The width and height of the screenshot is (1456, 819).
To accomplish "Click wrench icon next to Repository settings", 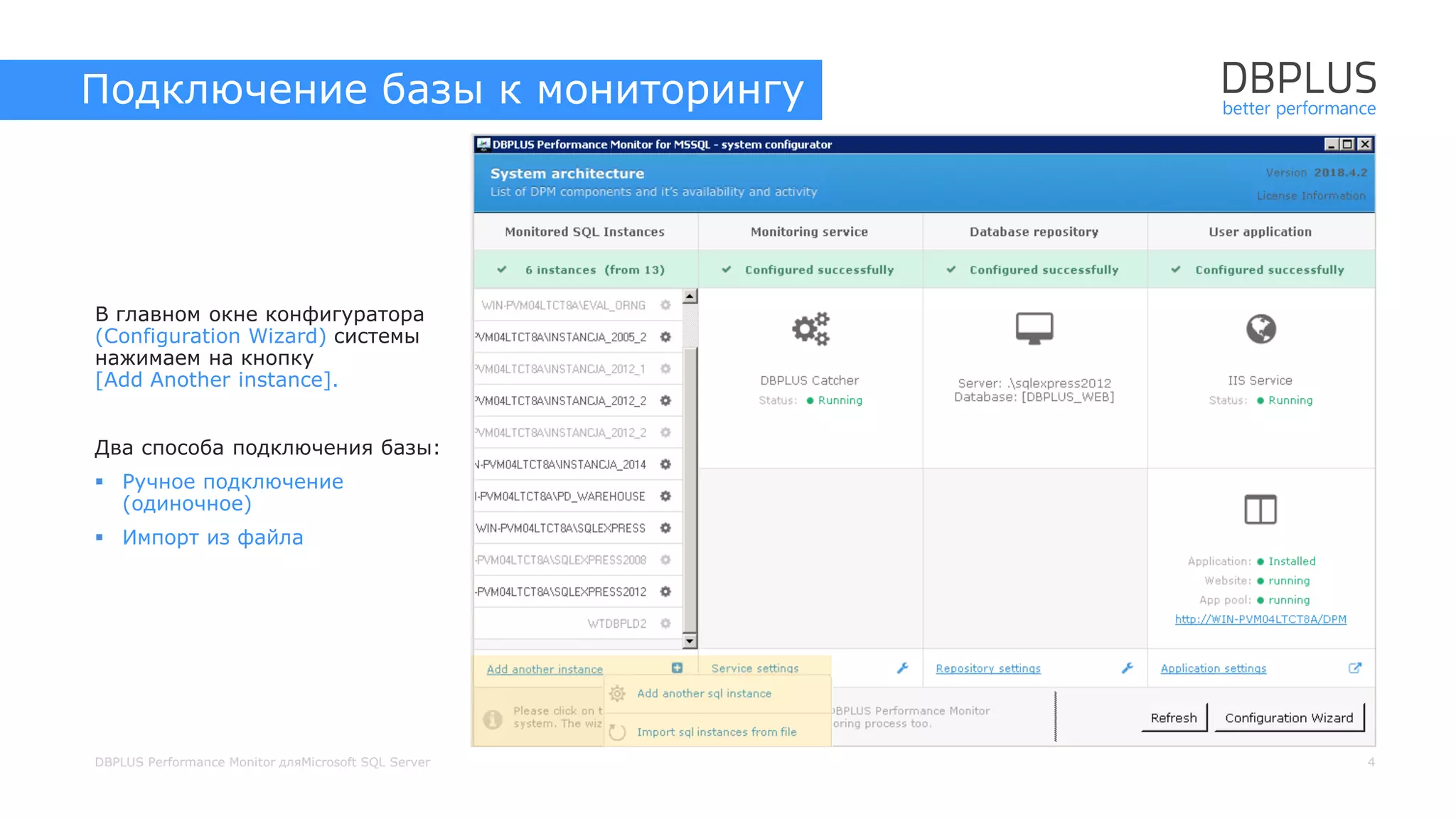I will [x=1128, y=668].
